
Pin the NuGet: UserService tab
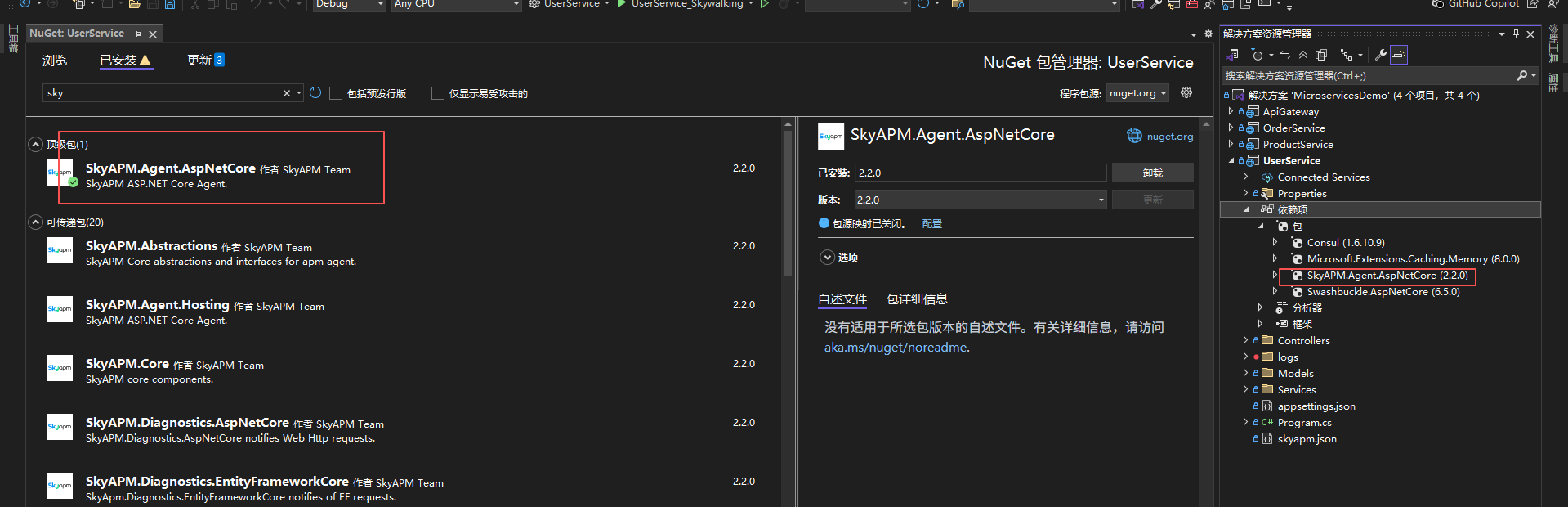click(x=137, y=34)
